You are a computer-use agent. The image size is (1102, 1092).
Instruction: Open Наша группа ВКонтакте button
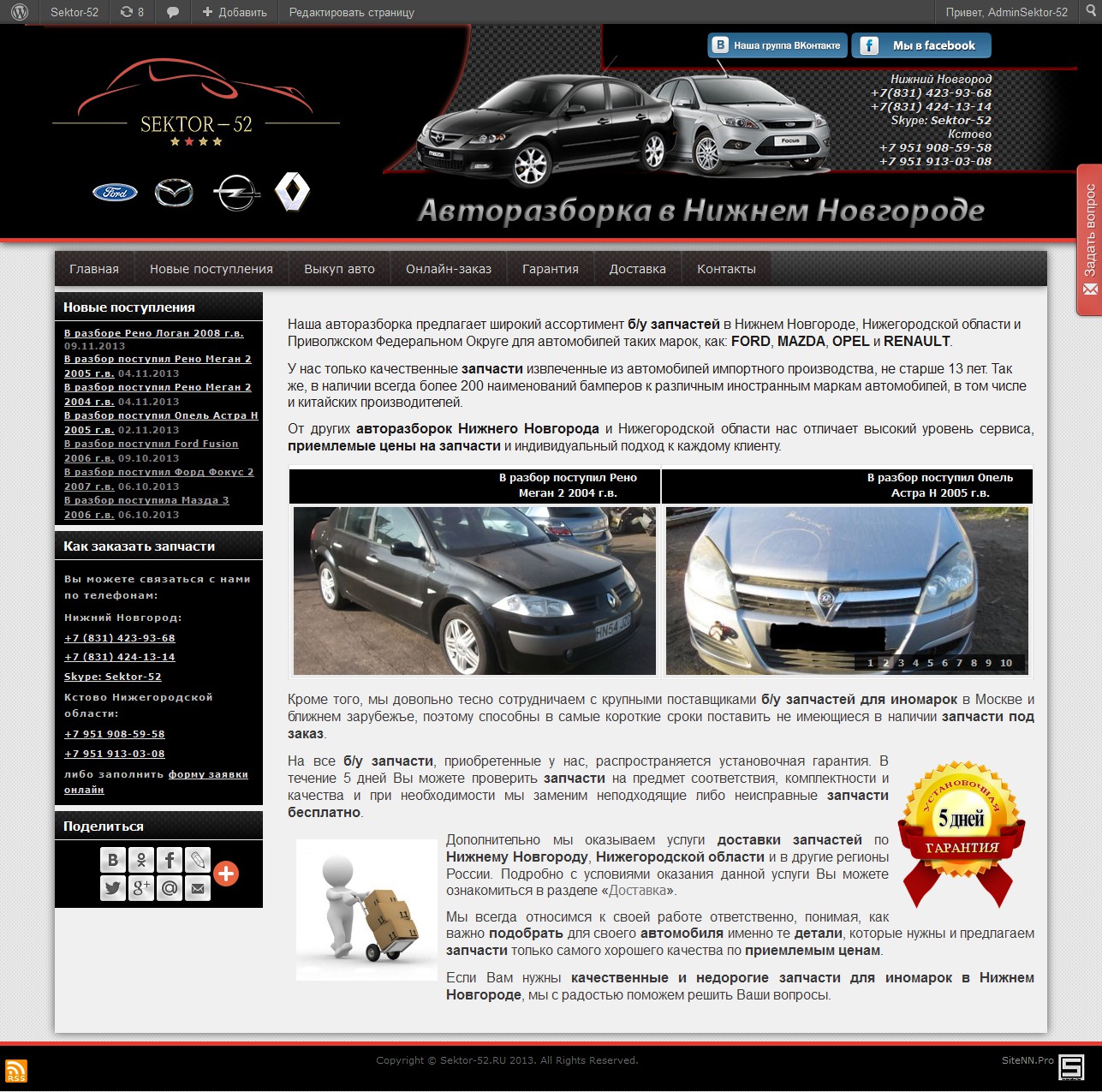pyautogui.click(x=777, y=45)
